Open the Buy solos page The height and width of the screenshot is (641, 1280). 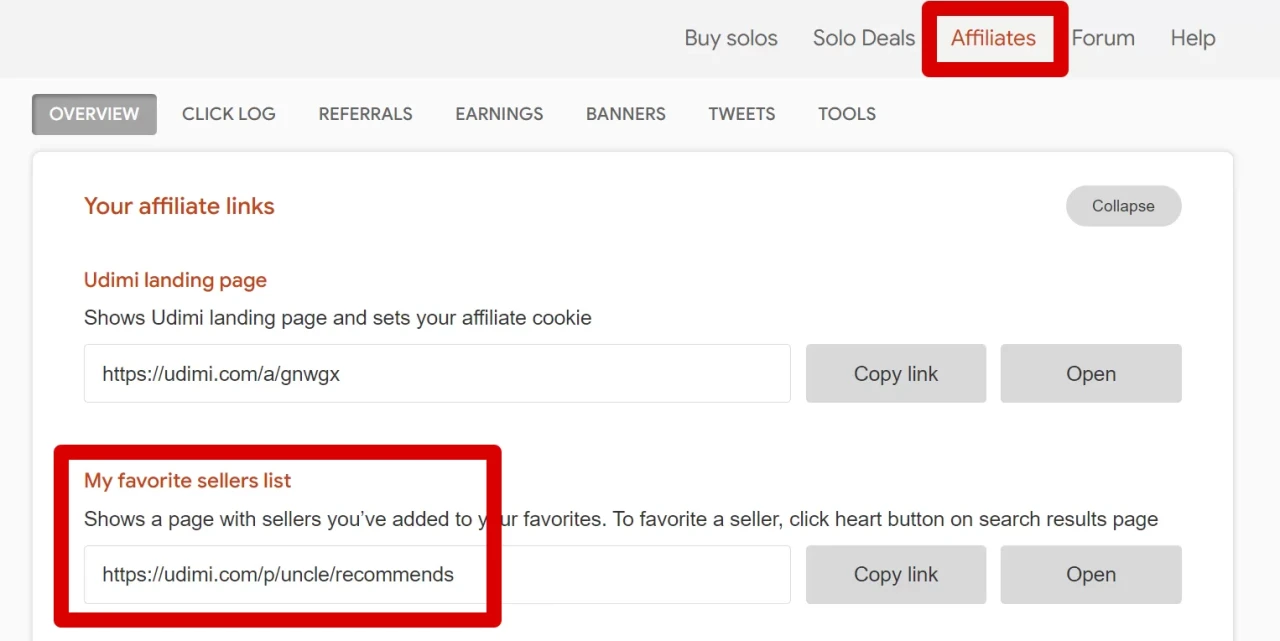730,38
